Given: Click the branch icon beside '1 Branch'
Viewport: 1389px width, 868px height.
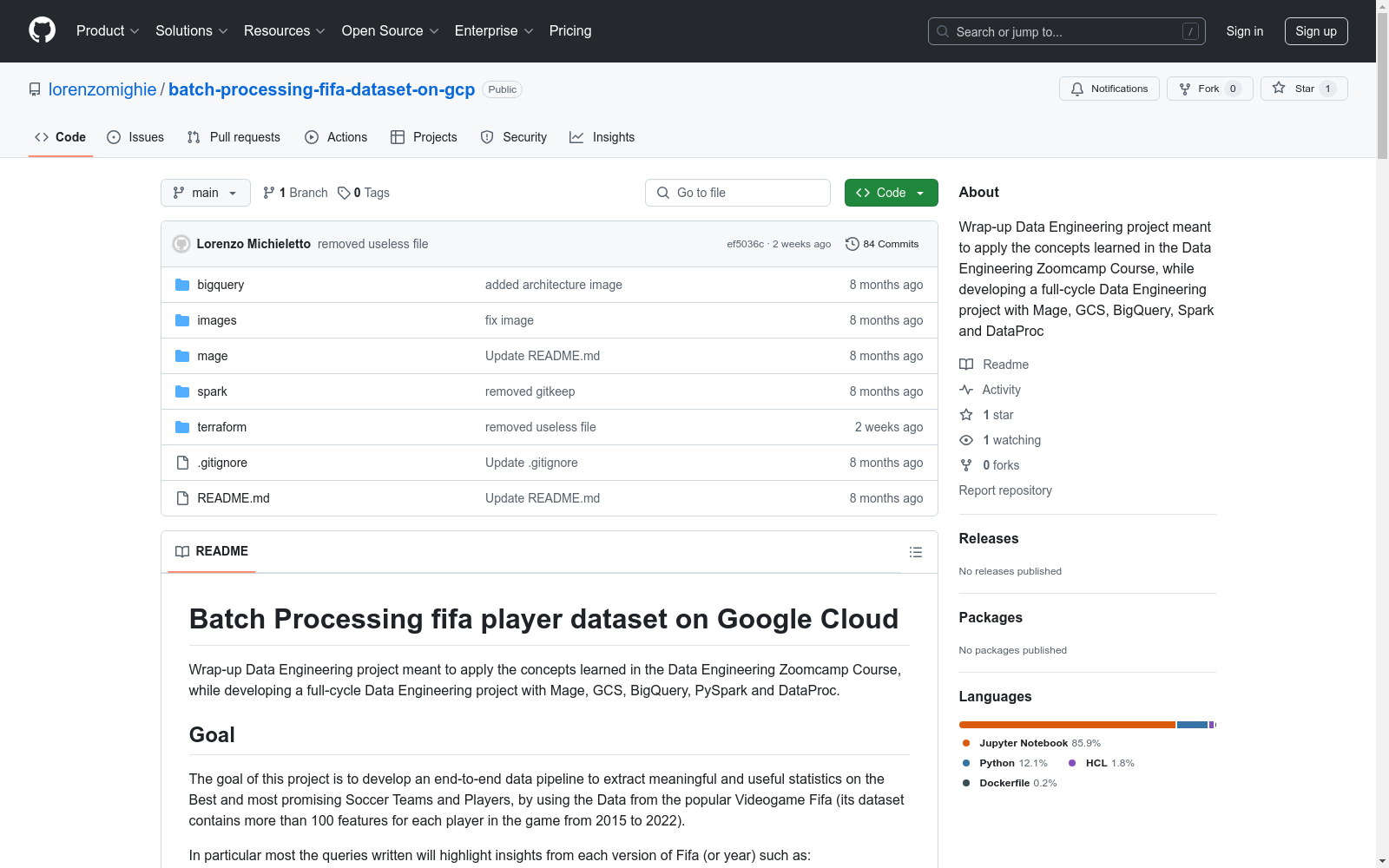Looking at the screenshot, I should pos(269,193).
